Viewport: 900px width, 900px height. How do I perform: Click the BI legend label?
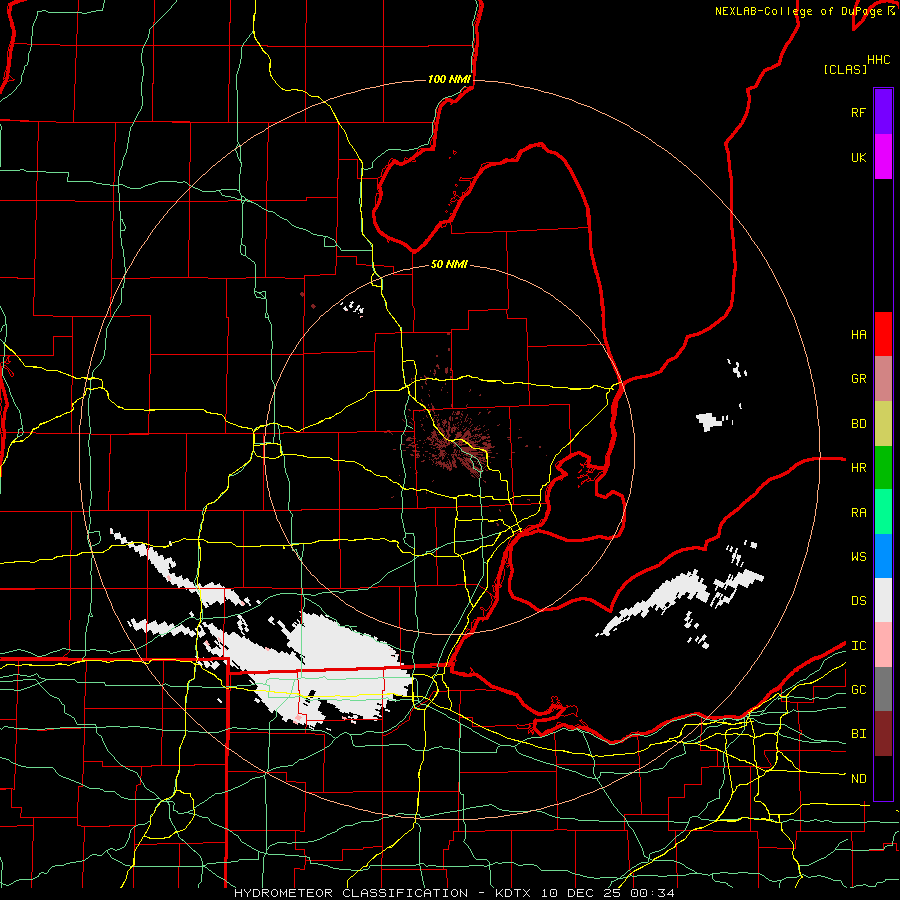(x=858, y=734)
